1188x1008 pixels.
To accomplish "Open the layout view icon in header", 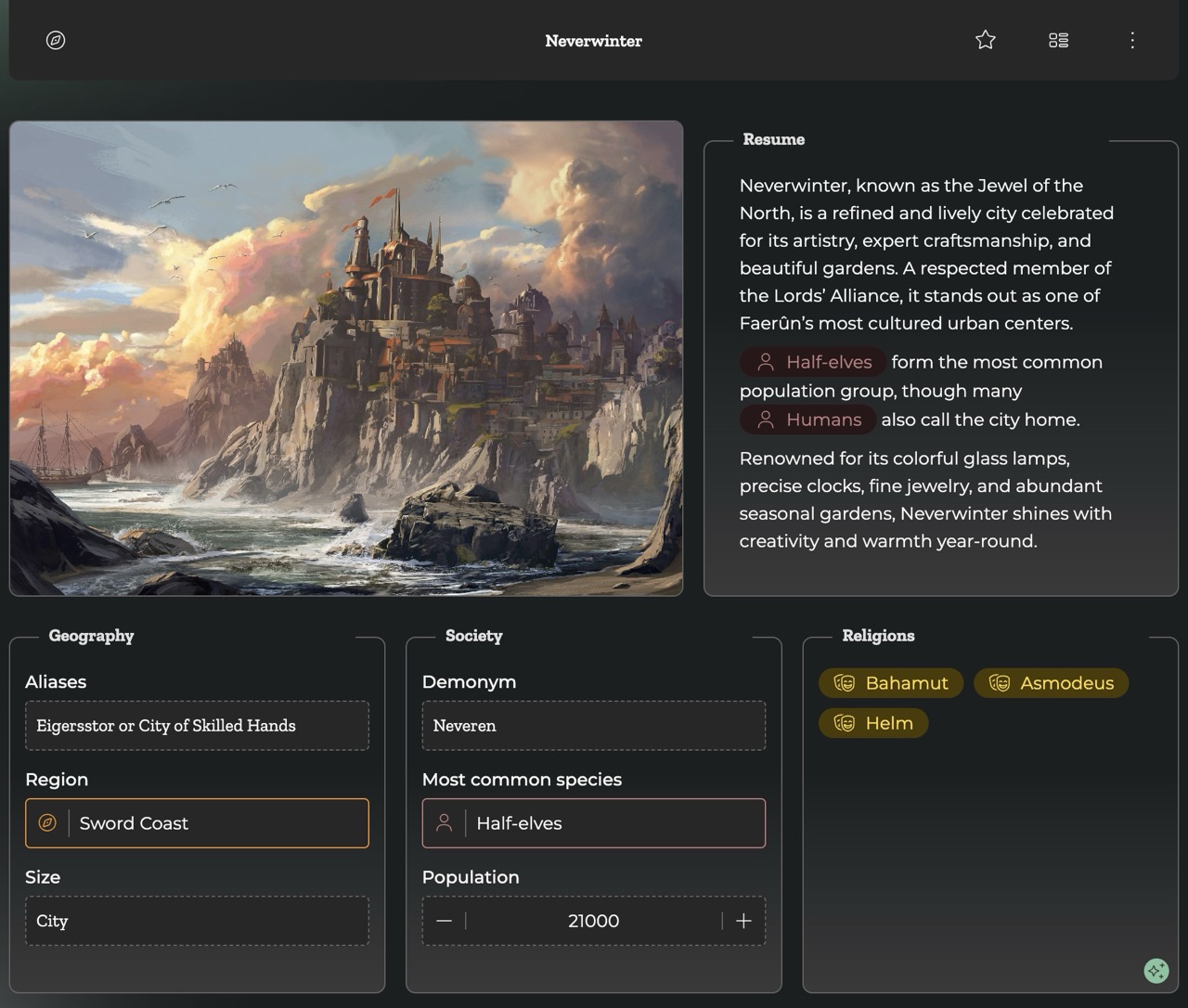I will (1058, 40).
